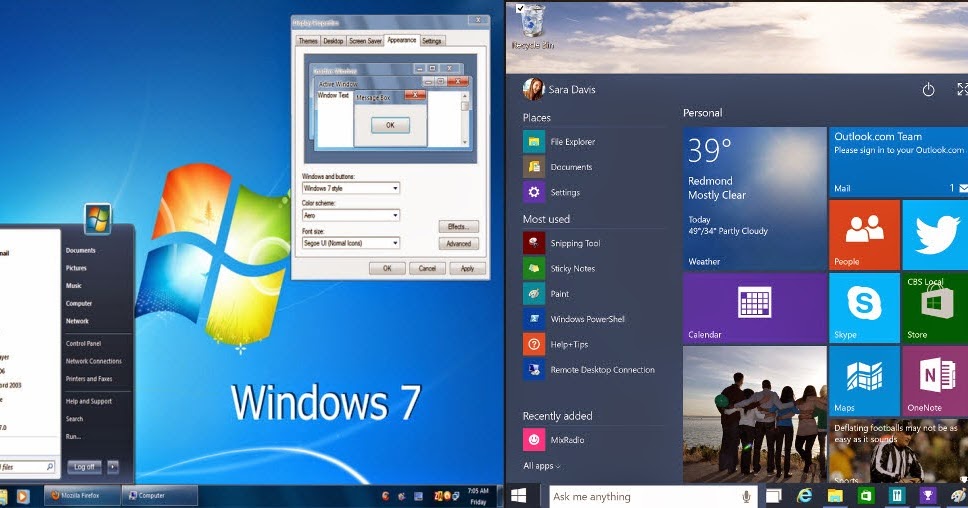The image size is (968, 508).
Task: Click the Sara Davis user avatar
Action: [x=533, y=90]
